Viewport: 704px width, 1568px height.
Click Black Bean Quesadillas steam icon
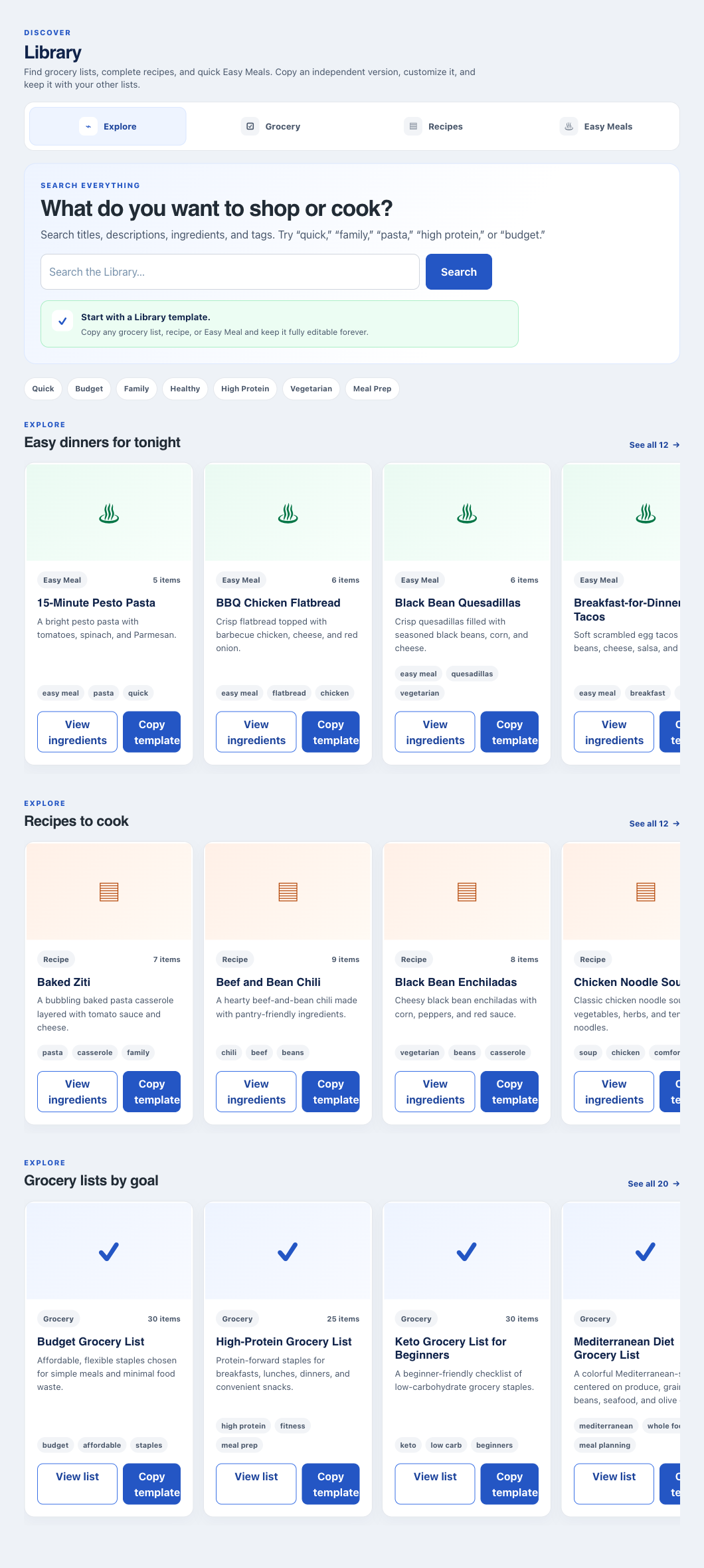point(467,514)
